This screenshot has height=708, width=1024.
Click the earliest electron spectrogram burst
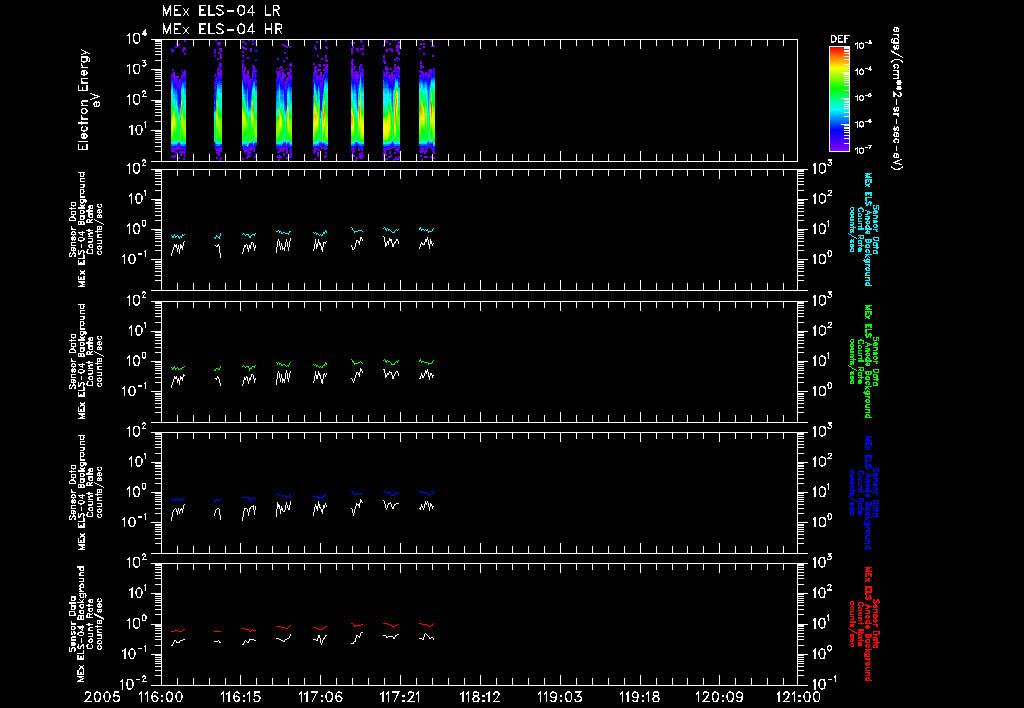[178, 100]
